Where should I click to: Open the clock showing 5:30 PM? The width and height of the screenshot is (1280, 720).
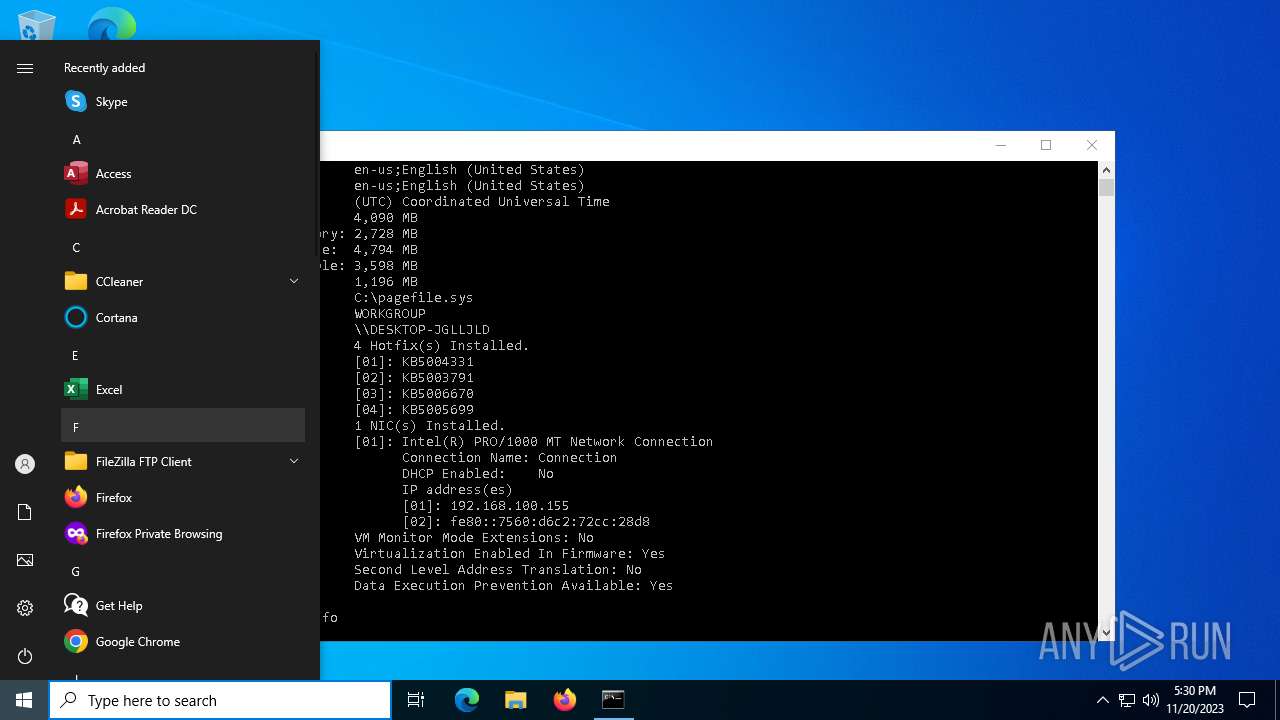tap(1195, 700)
